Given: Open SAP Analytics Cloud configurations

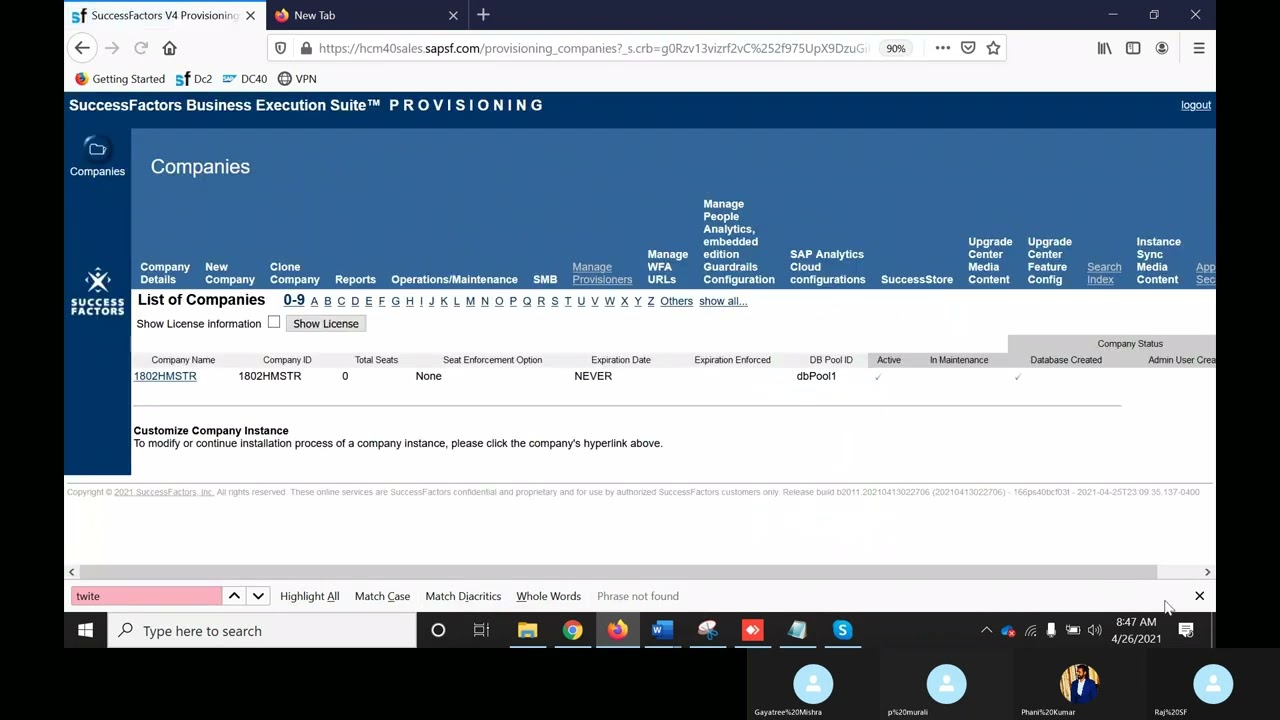Looking at the screenshot, I should point(827,267).
